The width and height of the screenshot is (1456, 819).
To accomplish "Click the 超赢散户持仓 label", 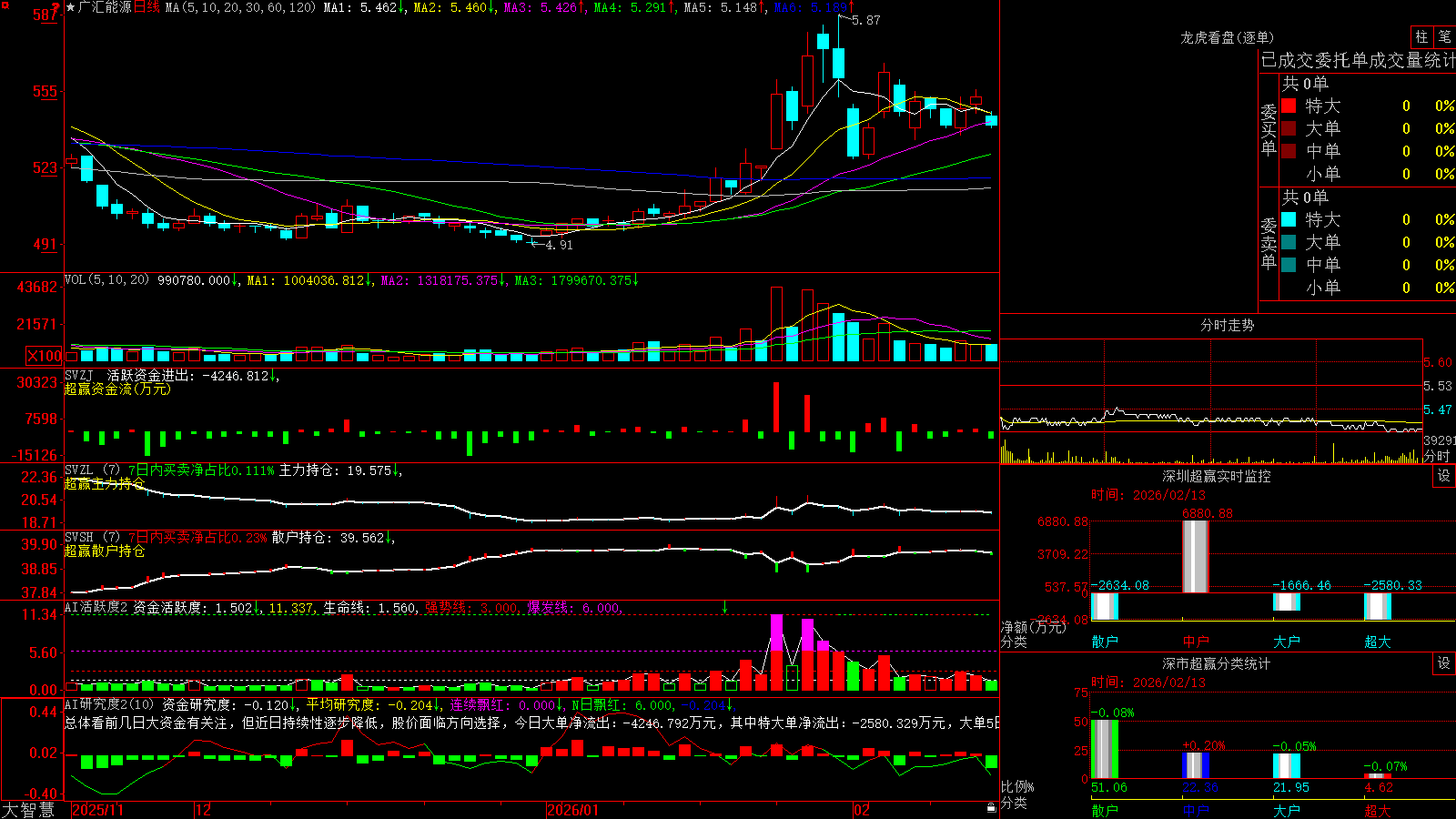I will point(105,551).
